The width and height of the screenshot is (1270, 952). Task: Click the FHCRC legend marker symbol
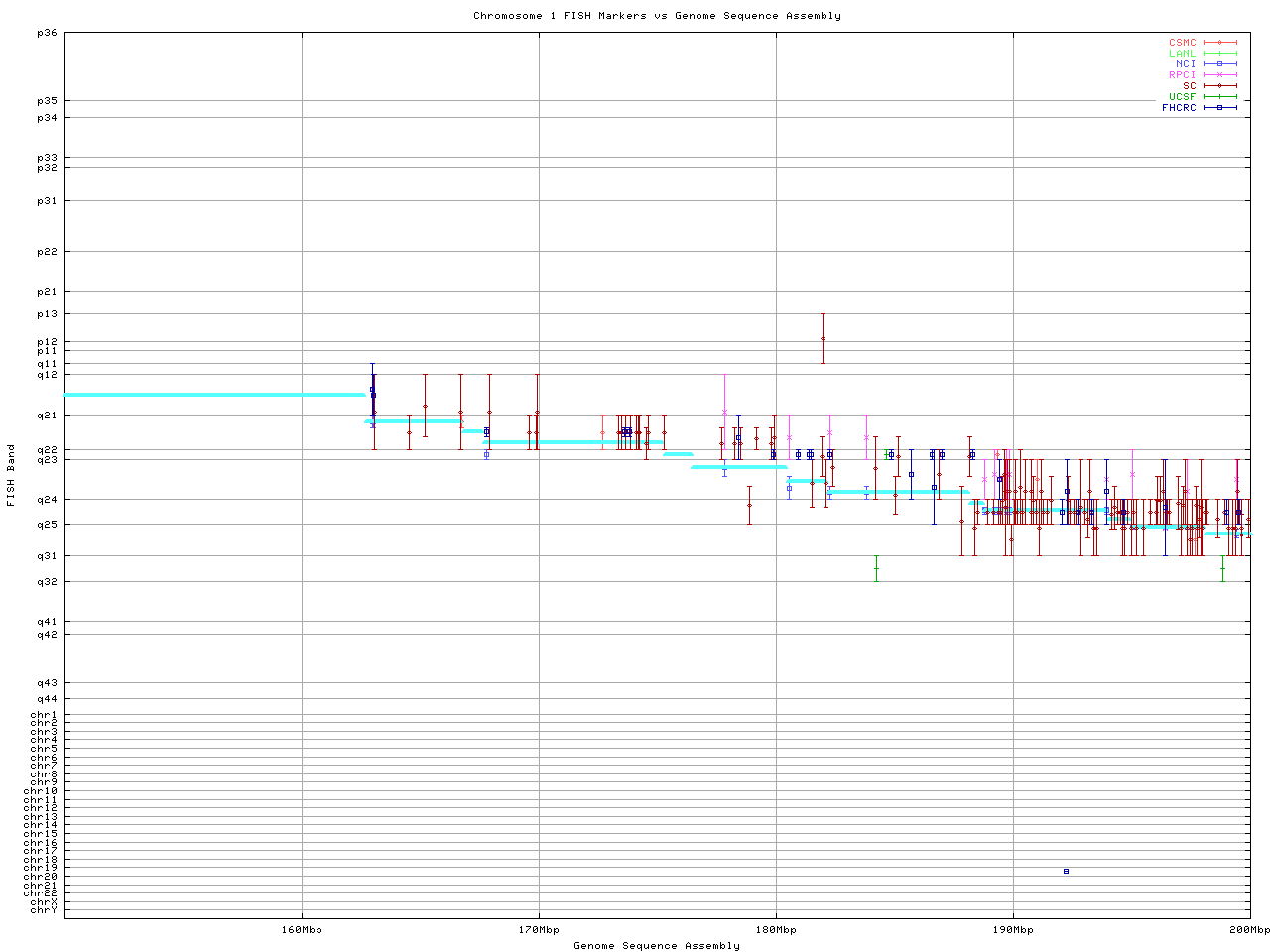(1219, 108)
